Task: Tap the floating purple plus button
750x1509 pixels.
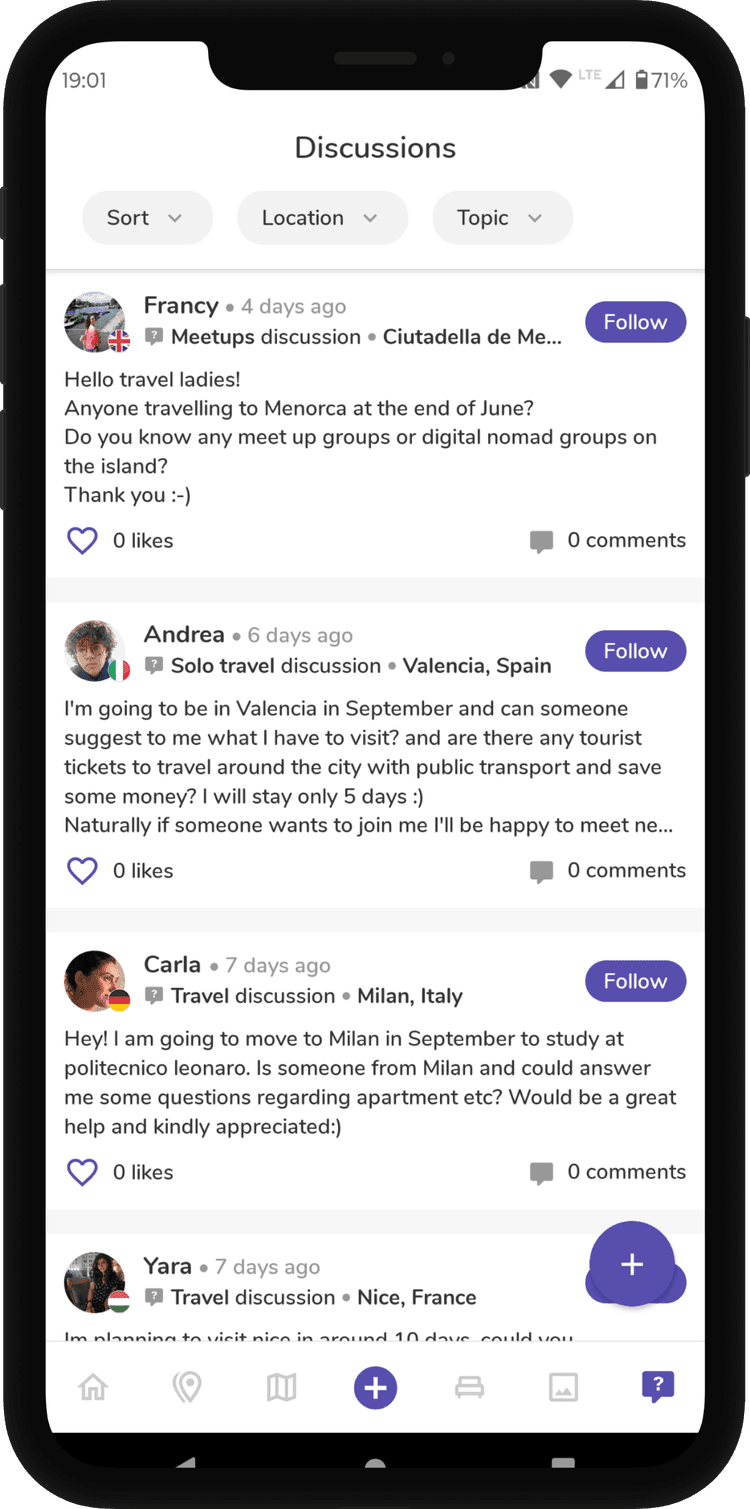Action: (x=633, y=1264)
